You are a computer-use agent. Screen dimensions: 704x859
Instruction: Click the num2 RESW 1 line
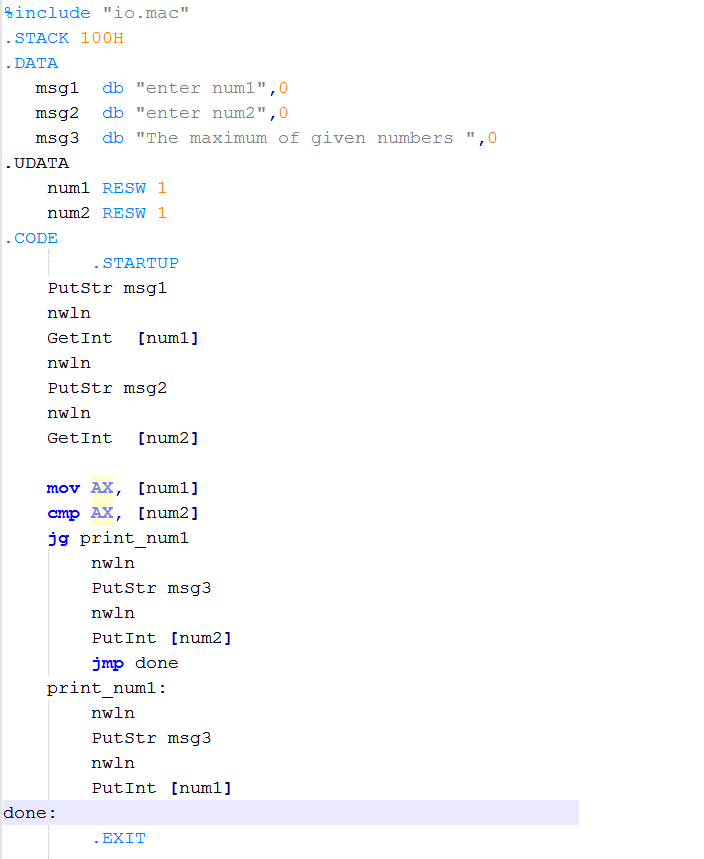click(x=107, y=213)
